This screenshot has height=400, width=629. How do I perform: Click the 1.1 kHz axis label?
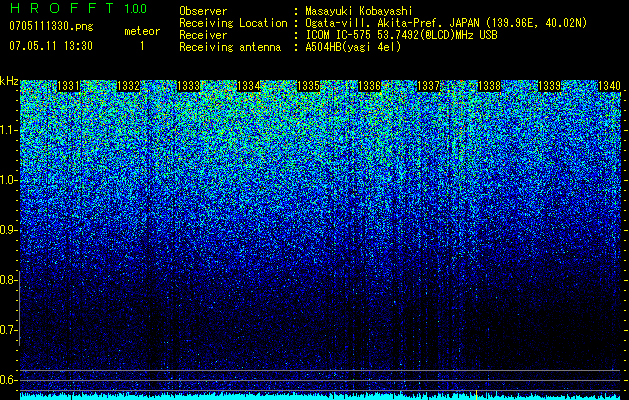pyautogui.click(x=8, y=130)
